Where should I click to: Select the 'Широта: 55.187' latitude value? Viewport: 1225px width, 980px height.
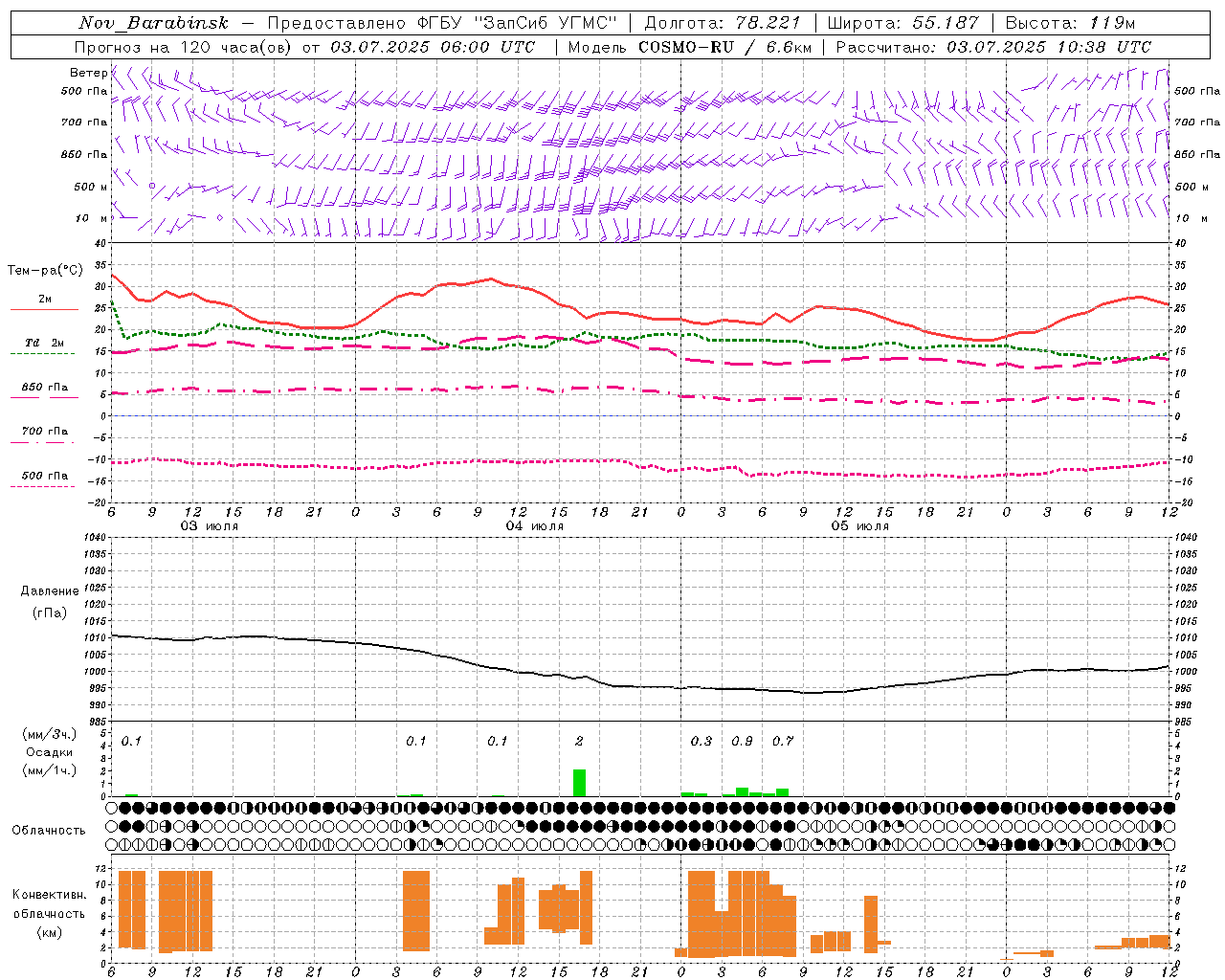902,23
